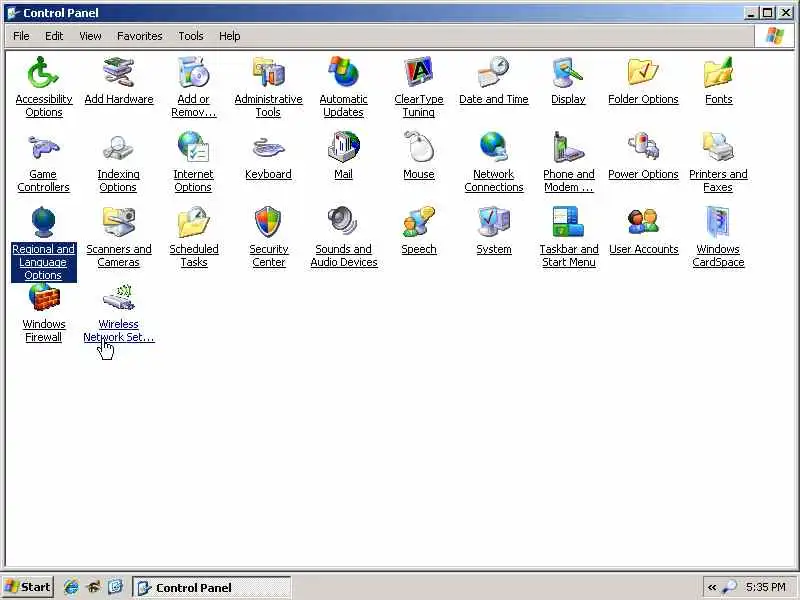
Task: Click the Windows CardSpace text label
Action: coord(718,256)
